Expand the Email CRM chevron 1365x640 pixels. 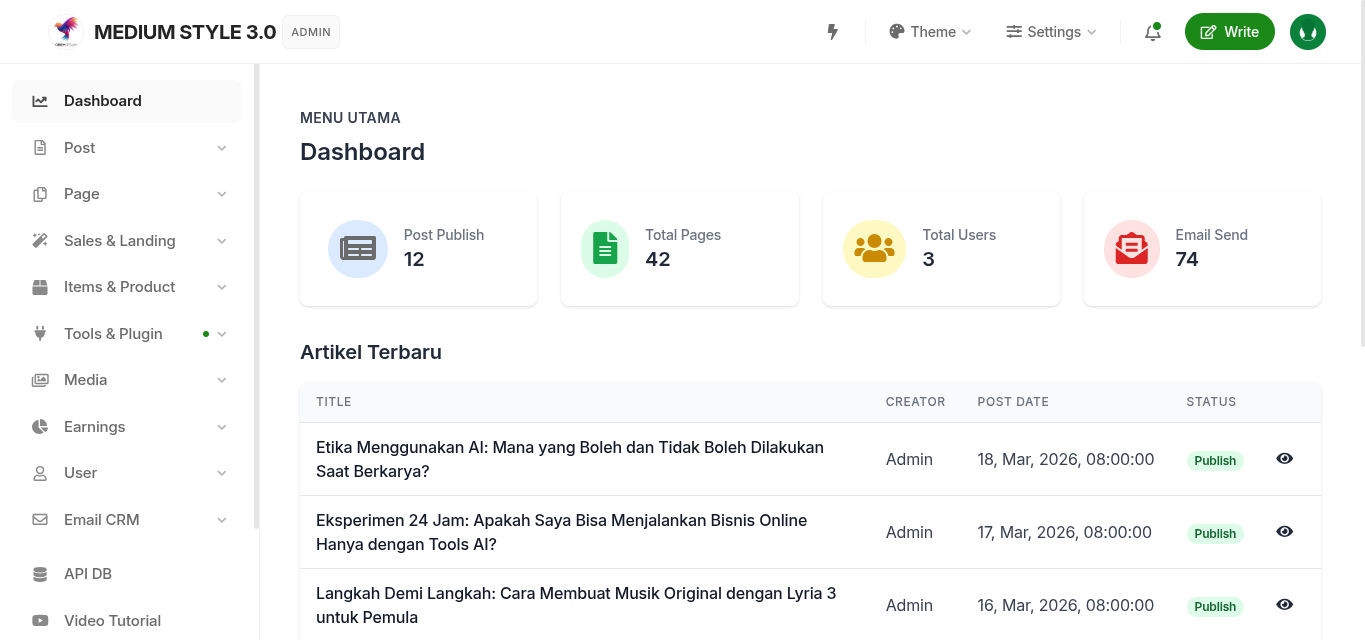pyautogui.click(x=222, y=520)
